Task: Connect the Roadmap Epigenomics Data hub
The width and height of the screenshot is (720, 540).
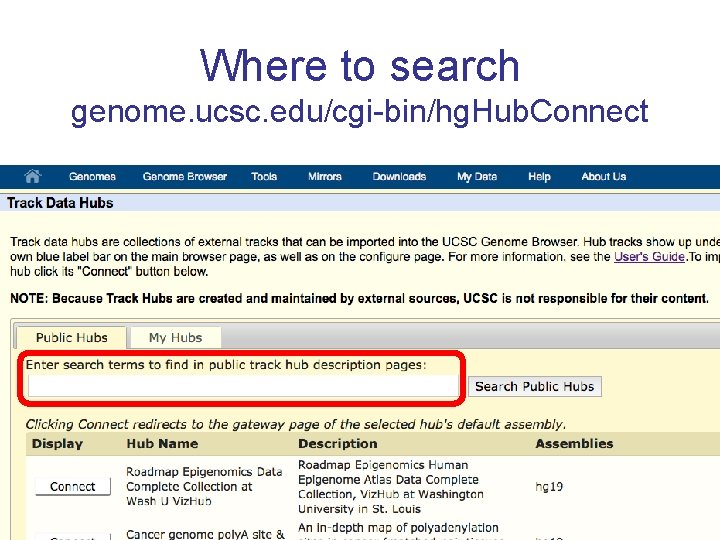Action: 73,486
